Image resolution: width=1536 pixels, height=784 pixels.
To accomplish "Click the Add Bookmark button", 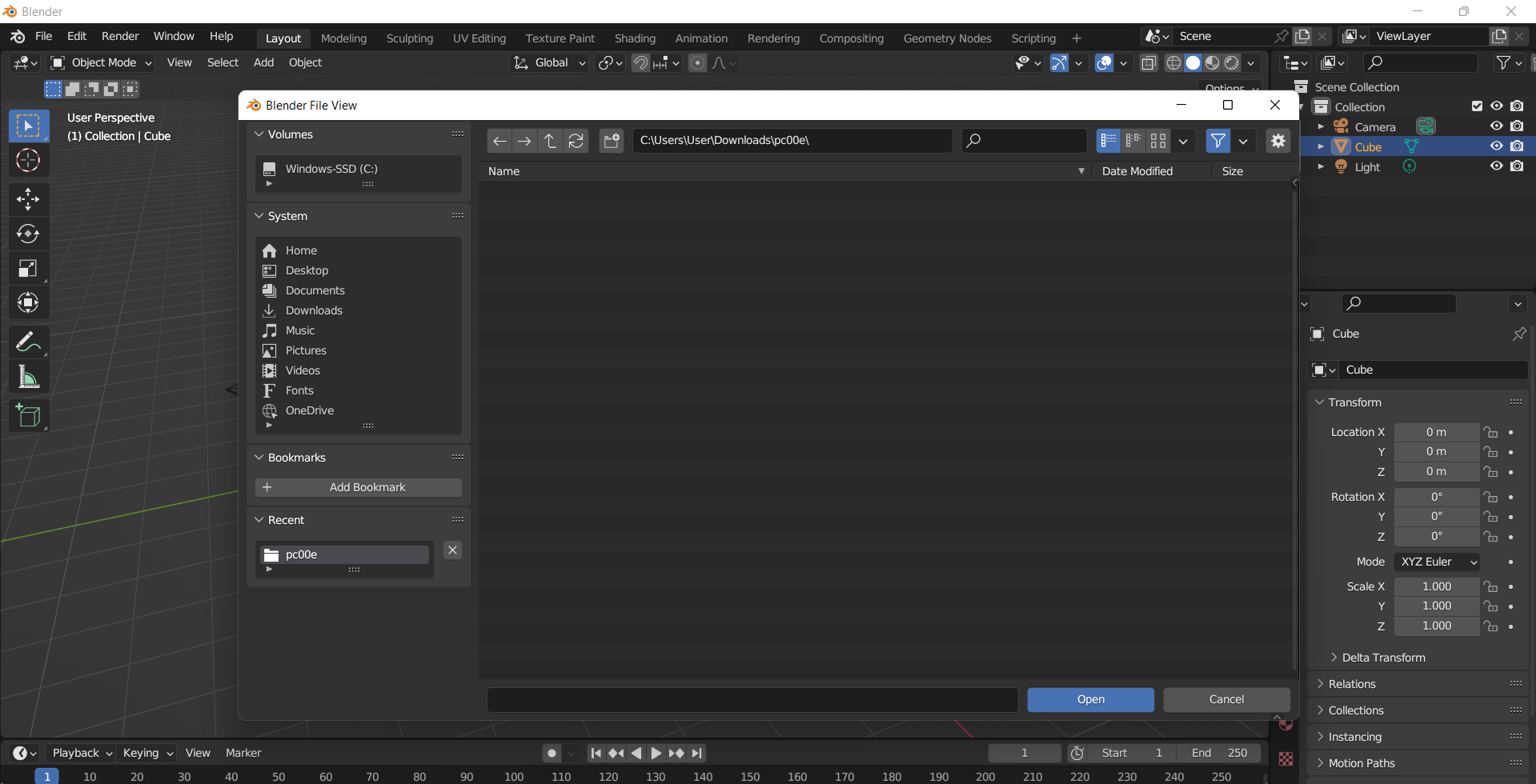I will pos(359,487).
